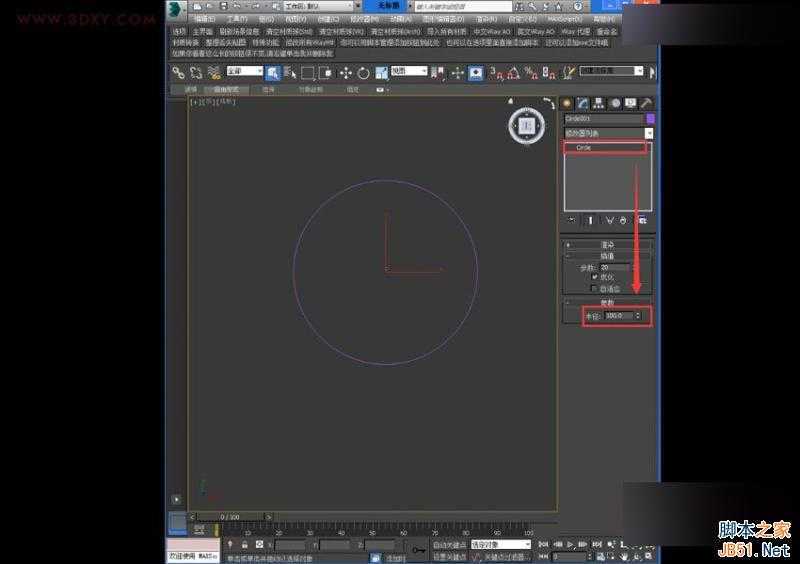Click the Select and Link tool

(178, 73)
